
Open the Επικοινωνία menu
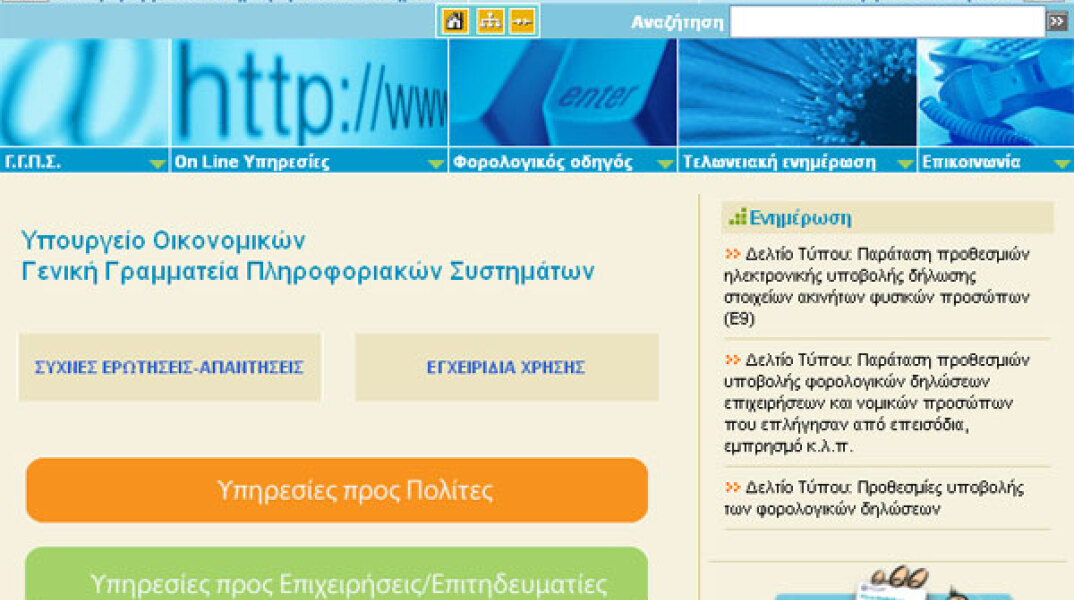971,162
